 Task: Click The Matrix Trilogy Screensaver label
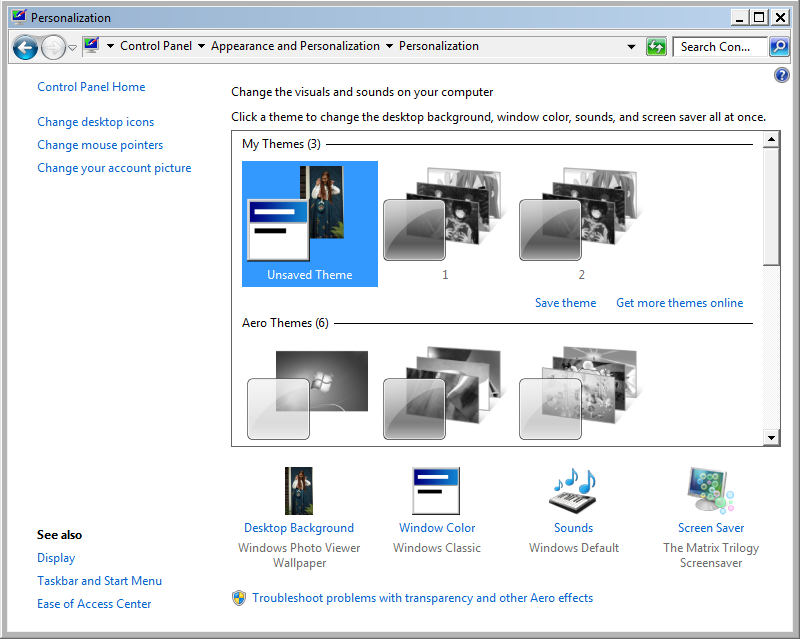tap(711, 555)
